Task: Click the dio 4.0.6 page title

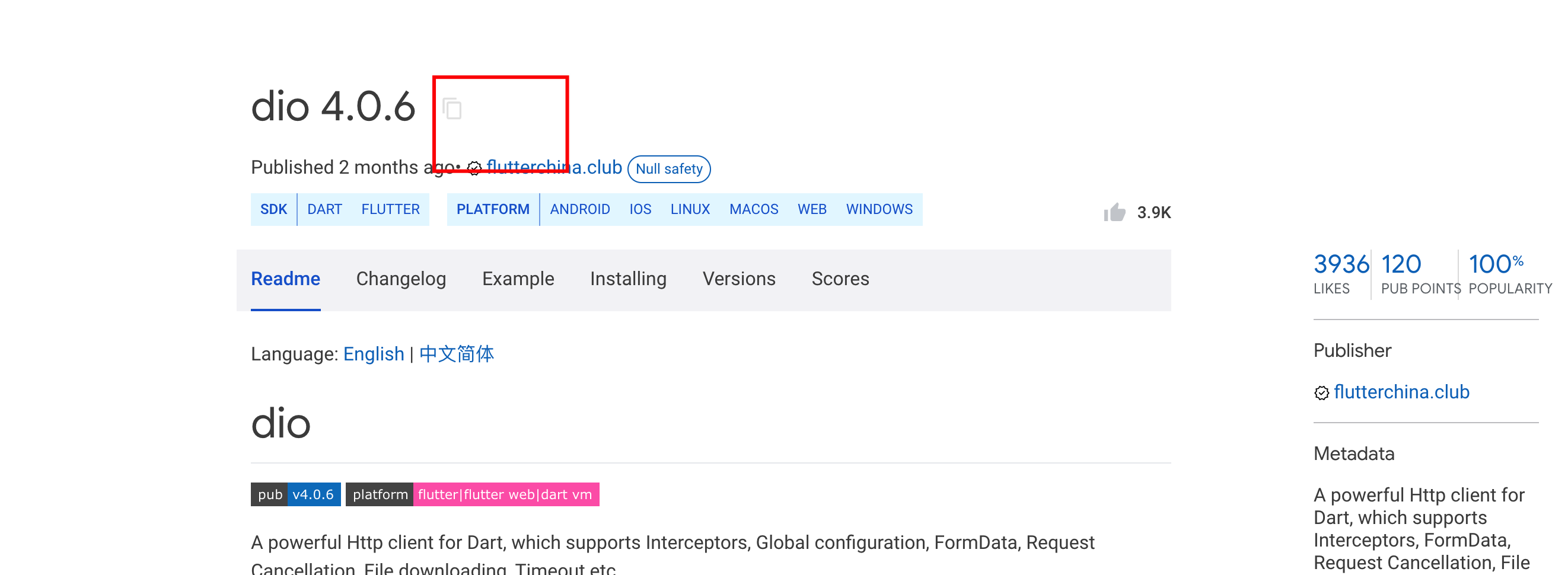Action: pos(333,107)
